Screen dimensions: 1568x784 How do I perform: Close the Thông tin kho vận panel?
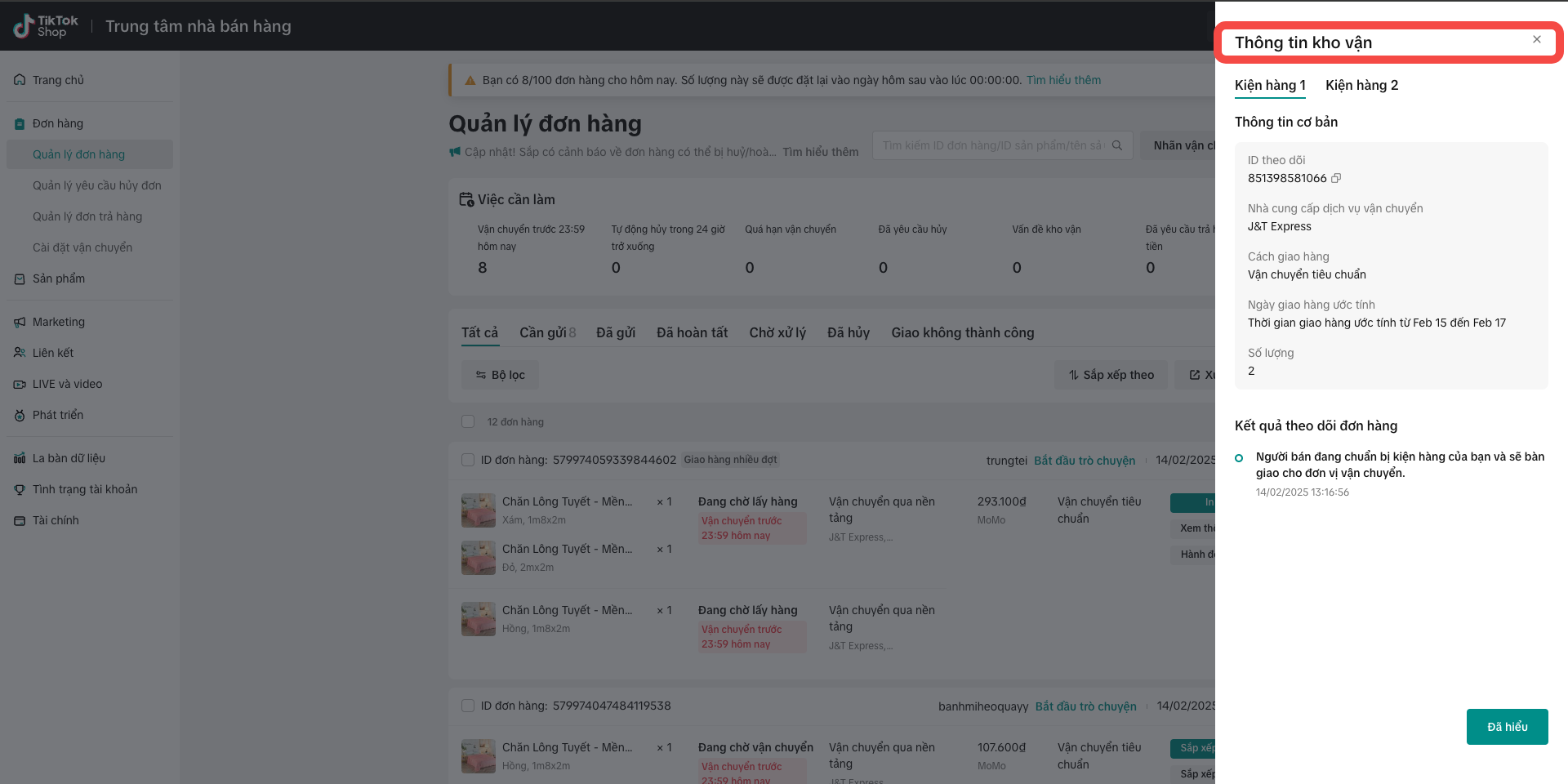[1536, 39]
